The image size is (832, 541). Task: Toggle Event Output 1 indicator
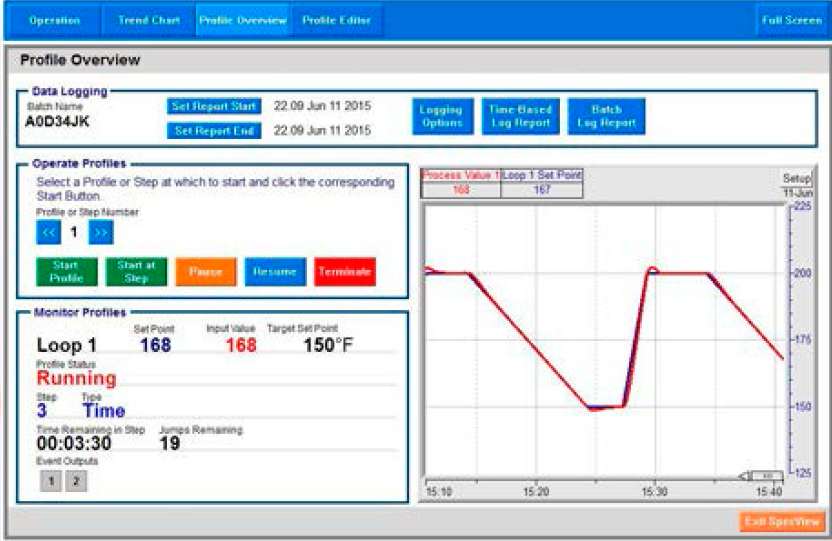coord(50,481)
